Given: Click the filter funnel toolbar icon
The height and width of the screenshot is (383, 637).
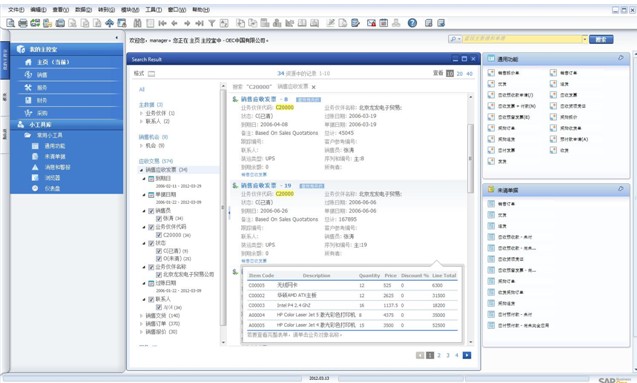Looking at the screenshot, I should pos(212,23).
